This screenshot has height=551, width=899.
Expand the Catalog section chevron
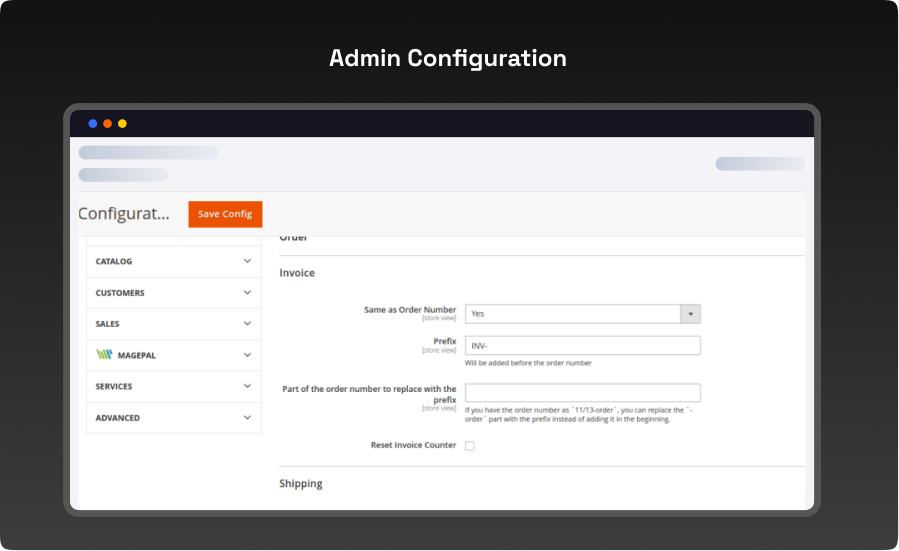(247, 261)
